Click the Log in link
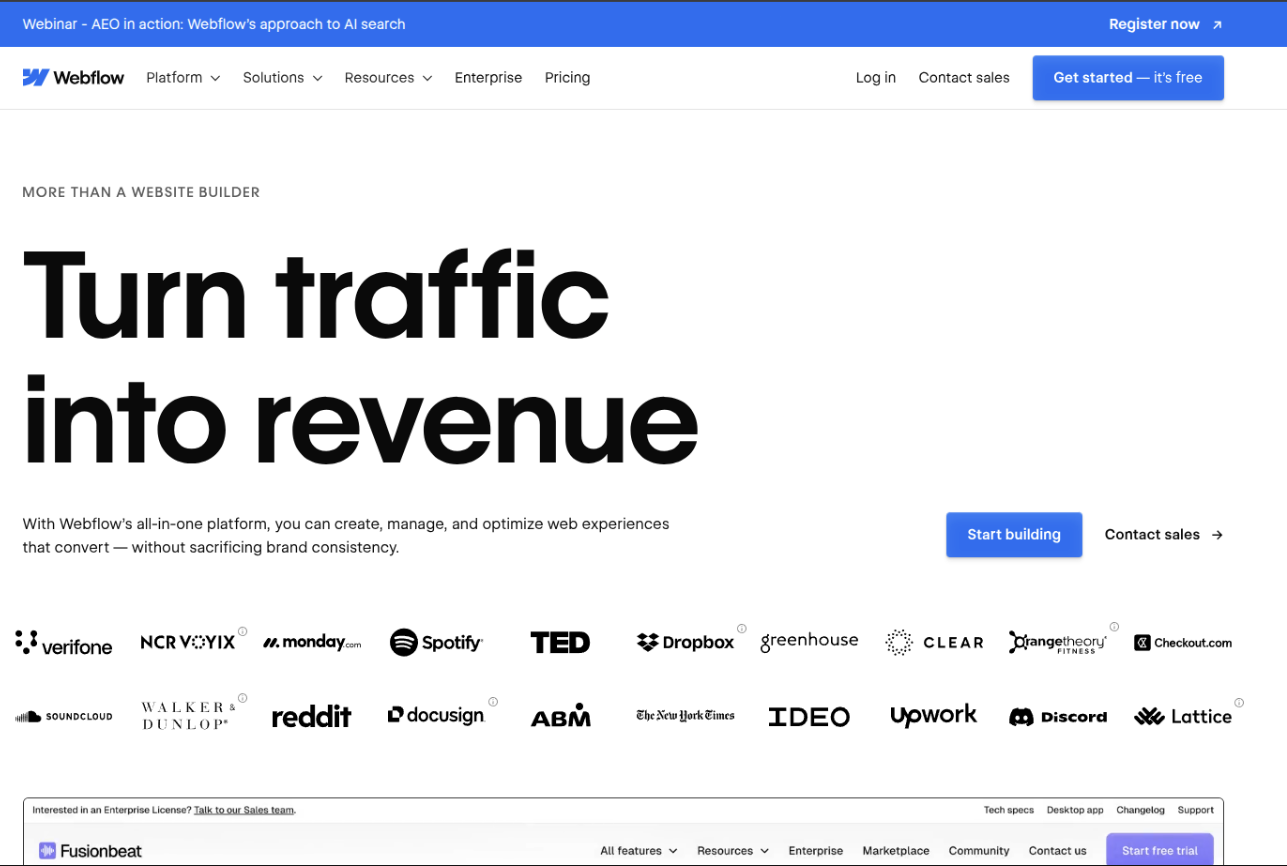The height and width of the screenshot is (866, 1287). point(876,78)
